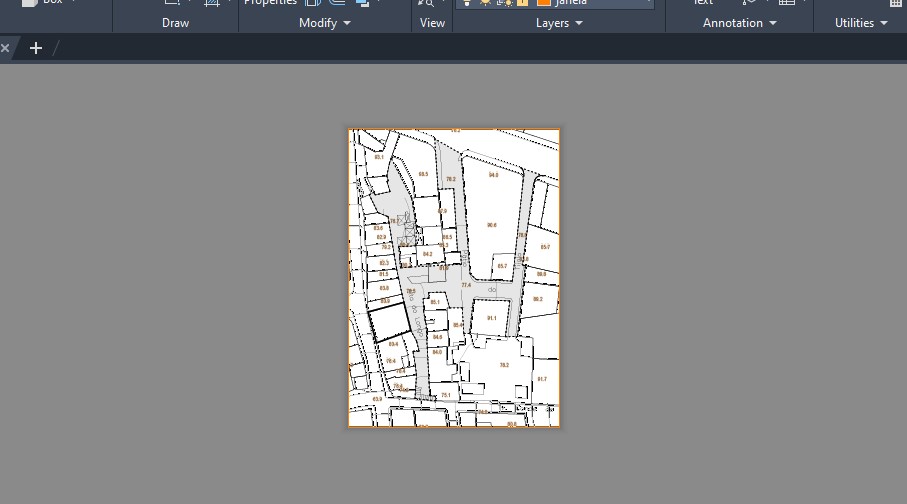Select the Table tool icon

coord(787,3)
